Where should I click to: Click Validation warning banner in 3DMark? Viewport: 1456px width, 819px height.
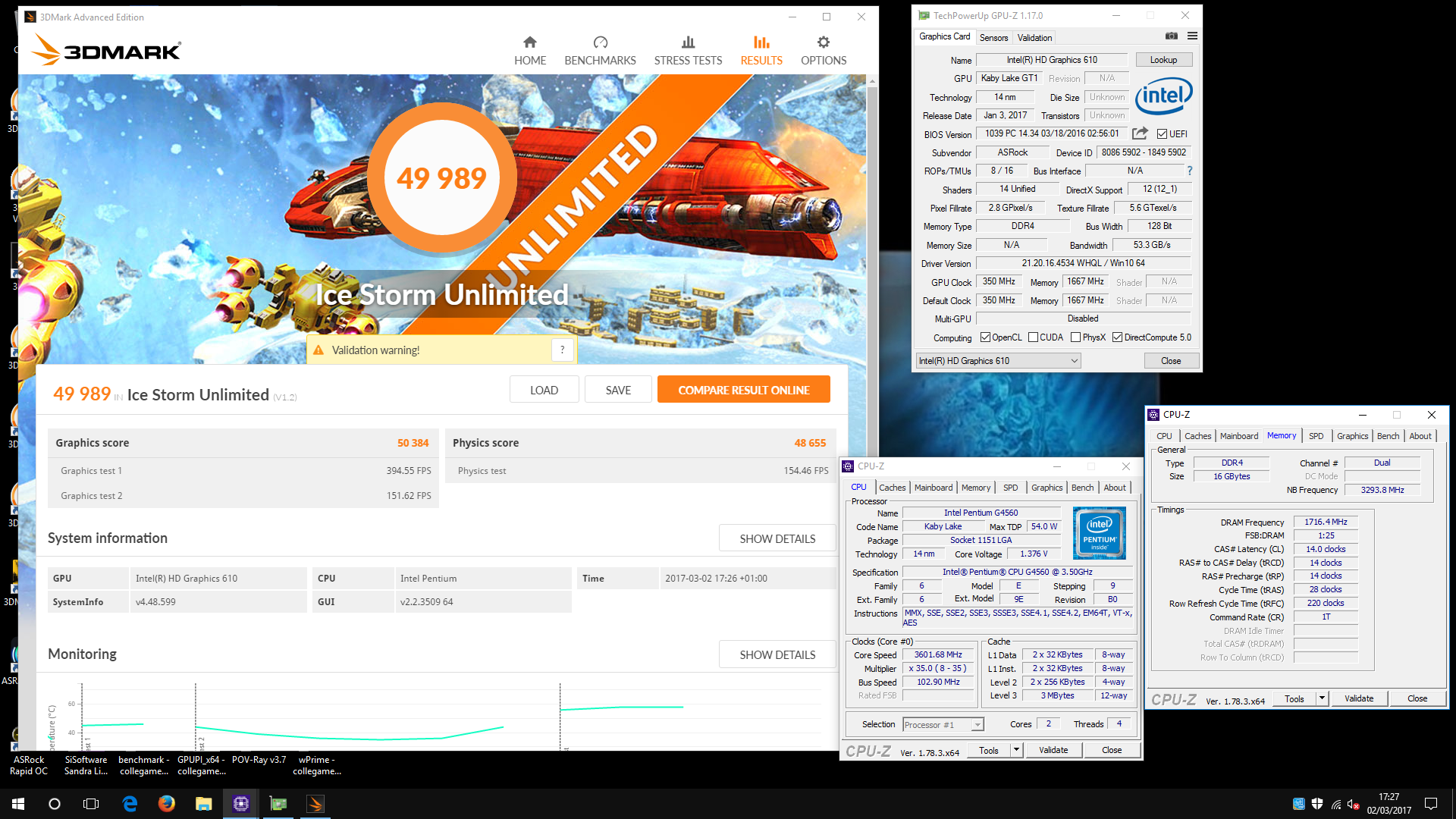(441, 350)
